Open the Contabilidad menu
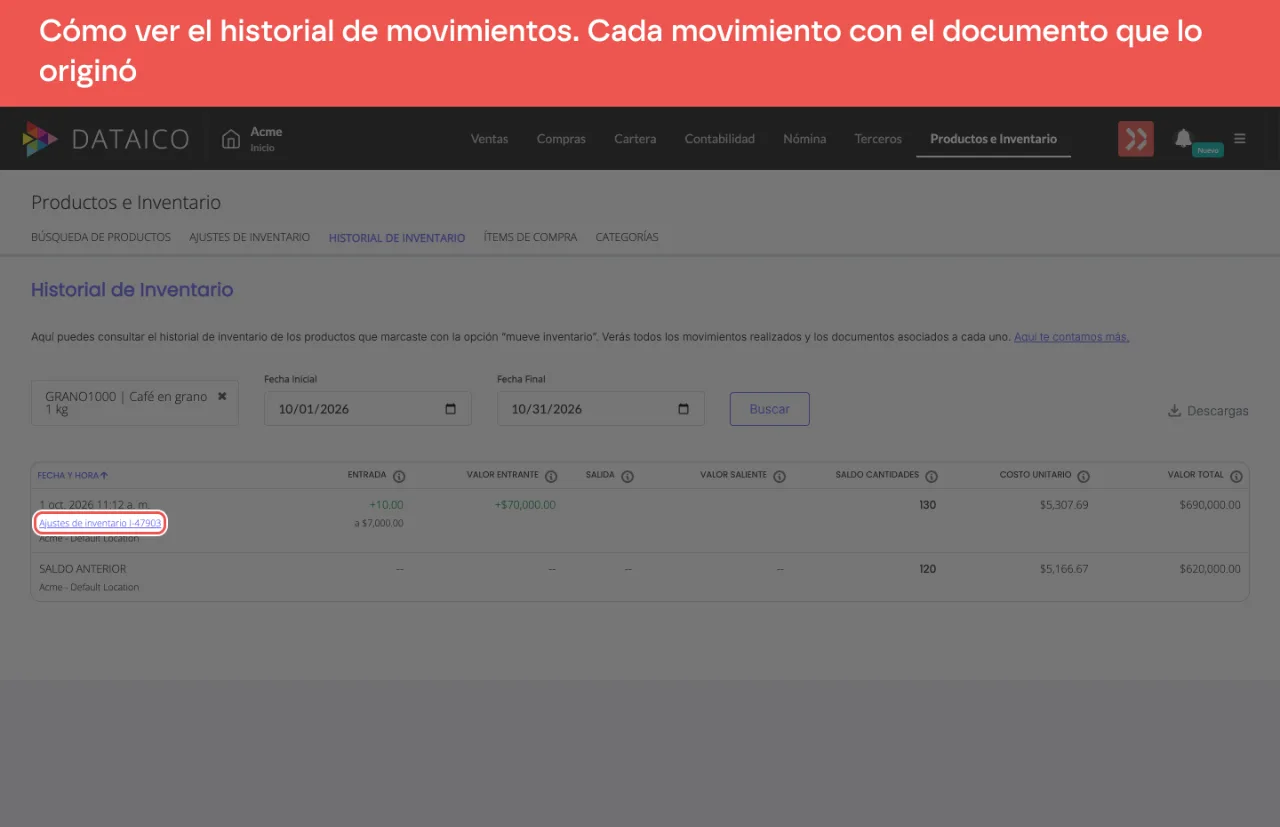The width and height of the screenshot is (1280, 827). [x=719, y=139]
